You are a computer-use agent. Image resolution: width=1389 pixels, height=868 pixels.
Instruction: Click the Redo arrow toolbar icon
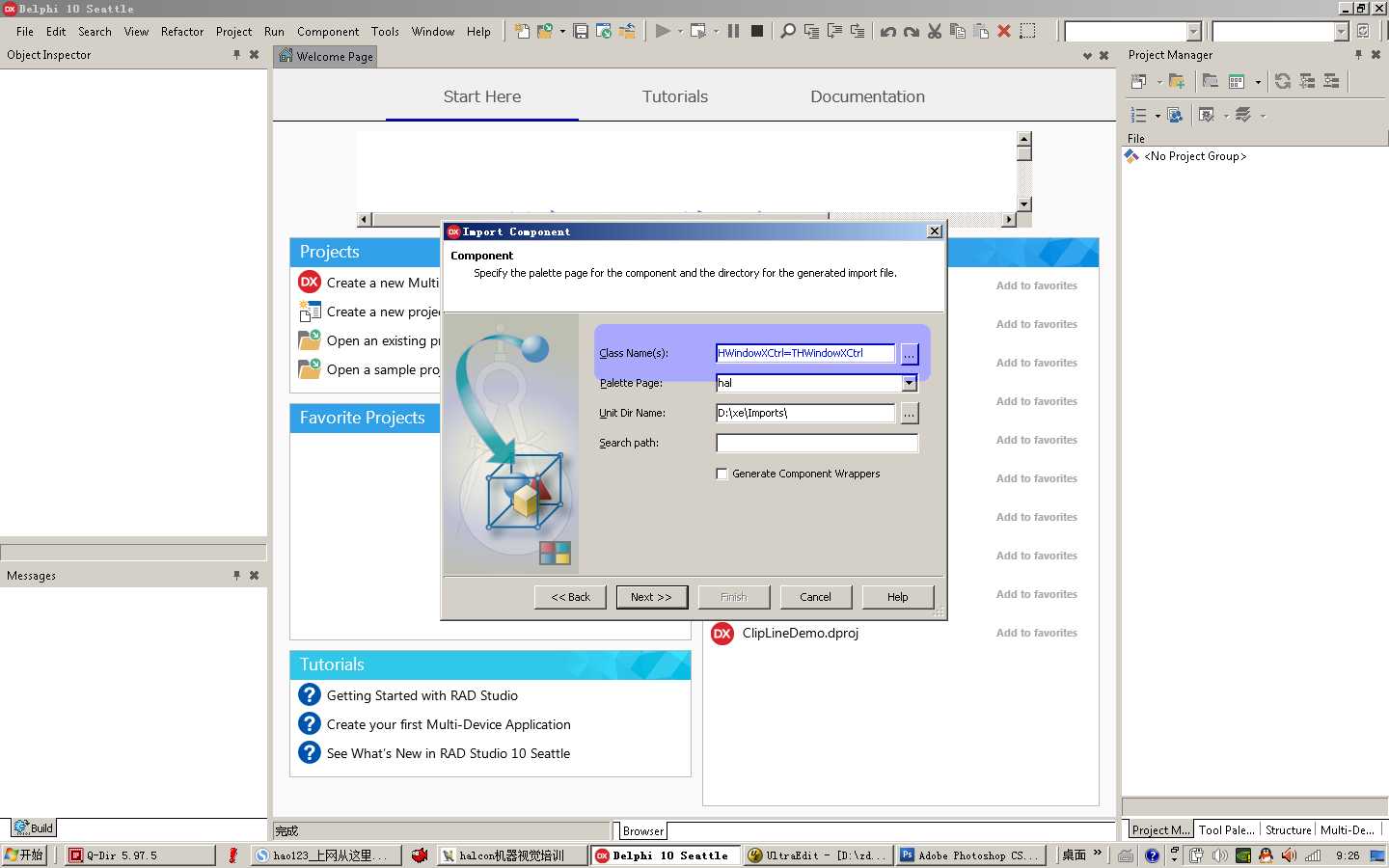912,31
